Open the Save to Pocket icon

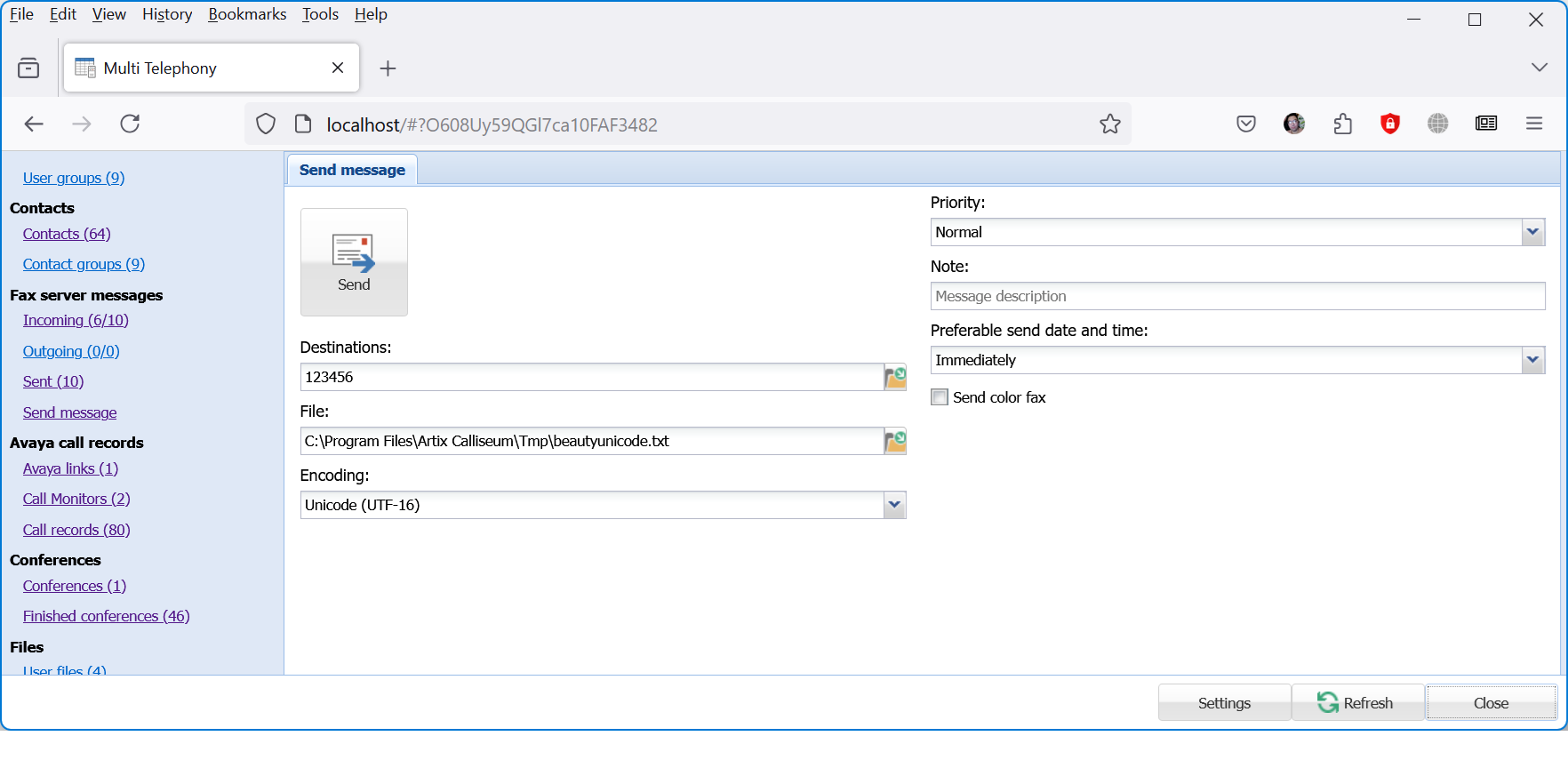1246,124
